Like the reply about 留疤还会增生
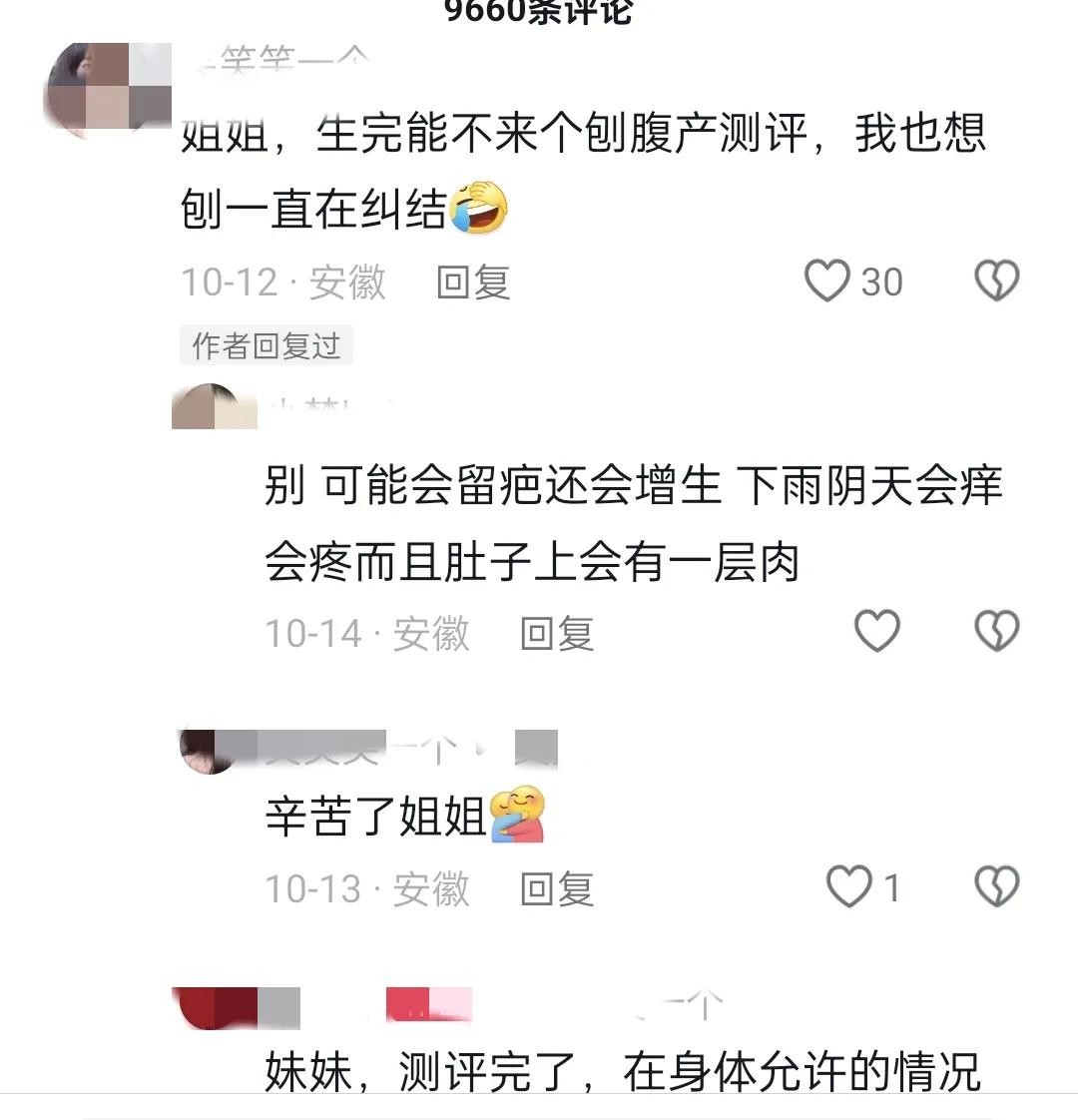This screenshot has height=1120, width=1078. pos(877,631)
